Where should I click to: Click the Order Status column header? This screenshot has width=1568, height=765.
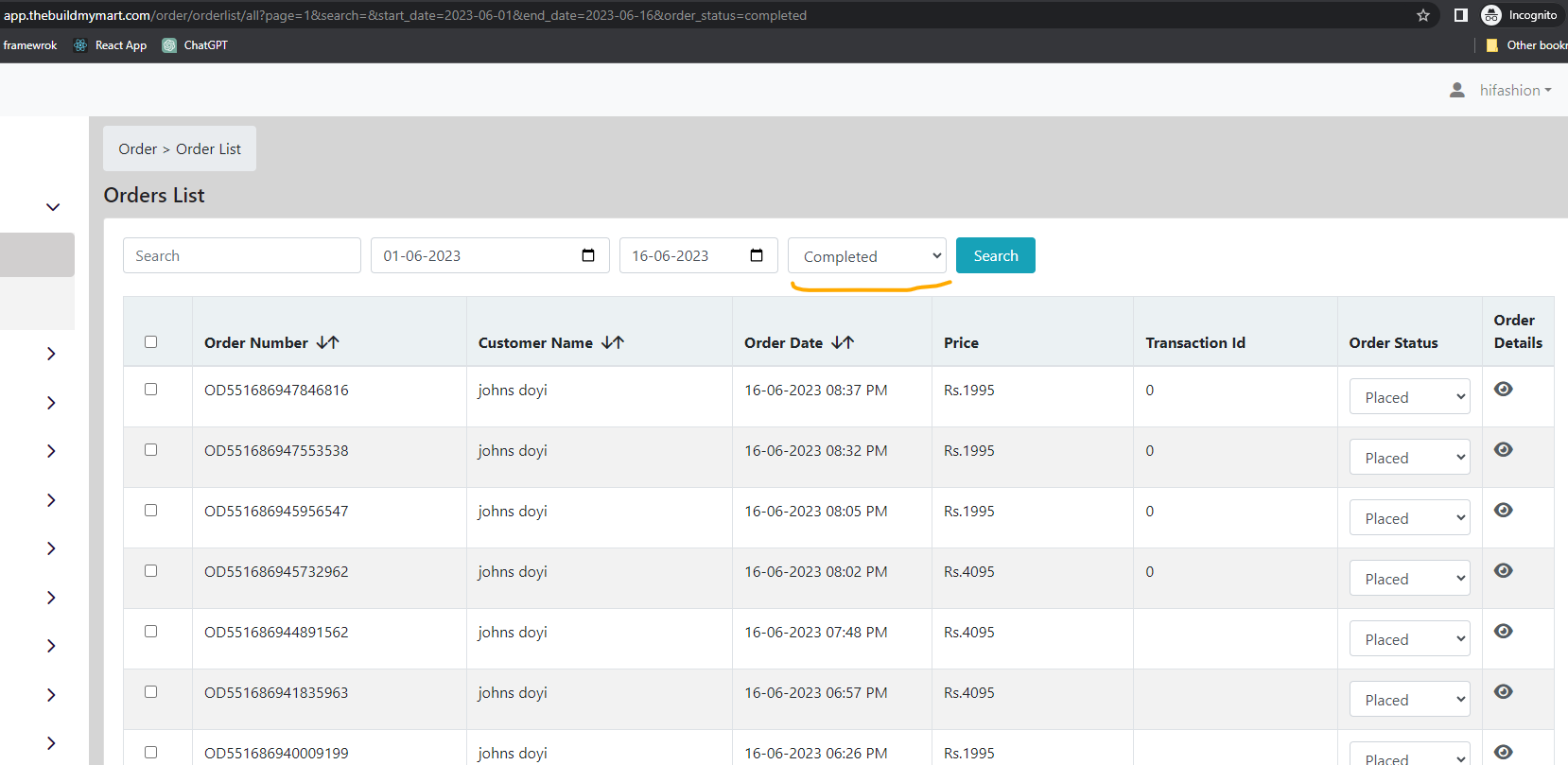(1393, 342)
